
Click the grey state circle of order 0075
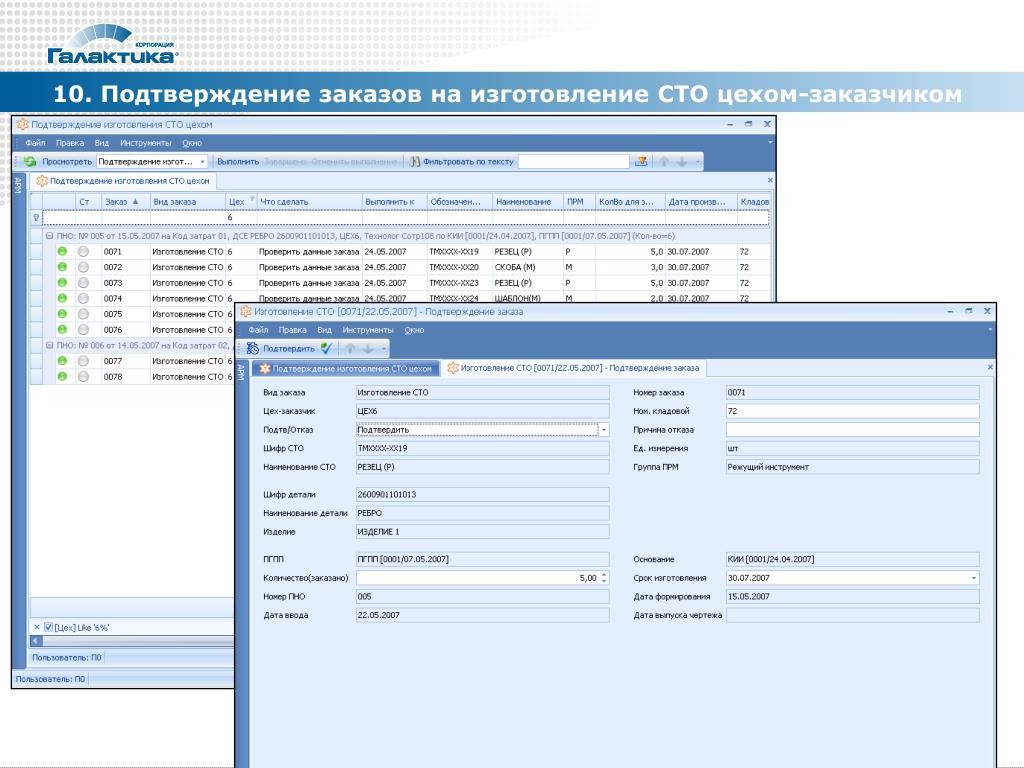pyautogui.click(x=83, y=314)
